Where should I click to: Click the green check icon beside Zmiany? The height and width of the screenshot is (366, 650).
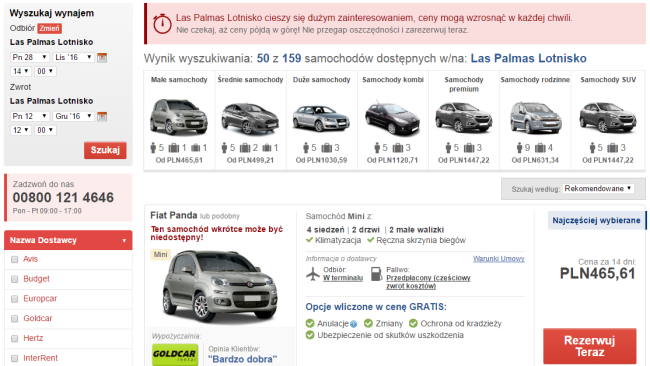[368, 323]
